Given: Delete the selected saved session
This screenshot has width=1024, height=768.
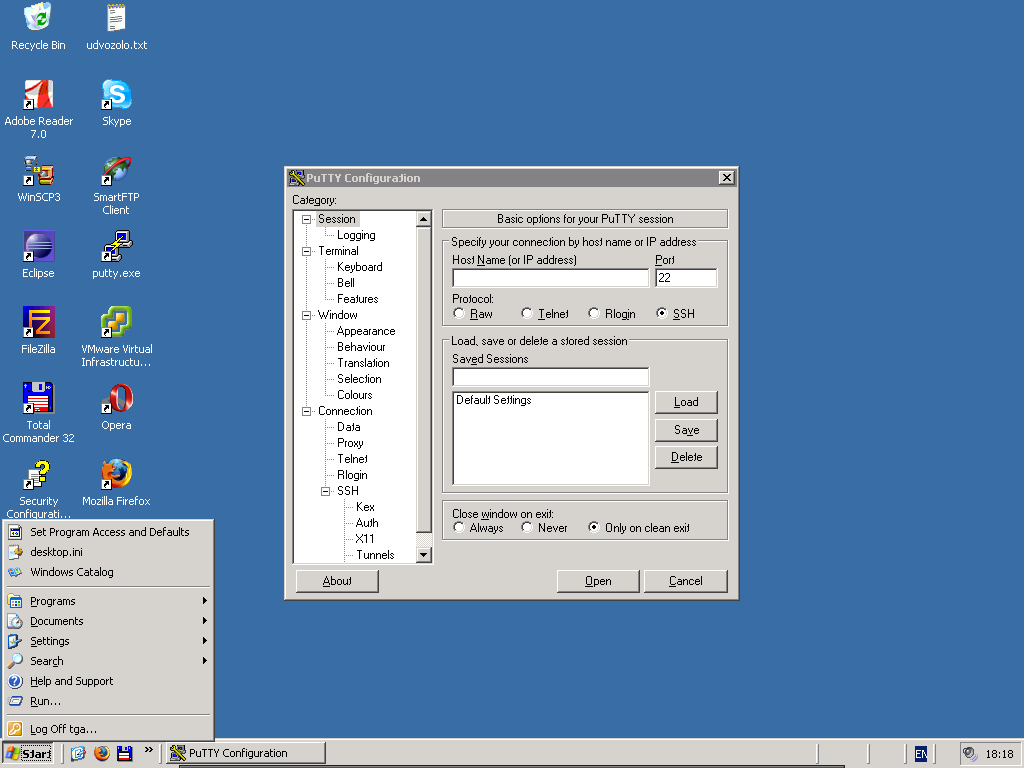Looking at the screenshot, I should 686,457.
